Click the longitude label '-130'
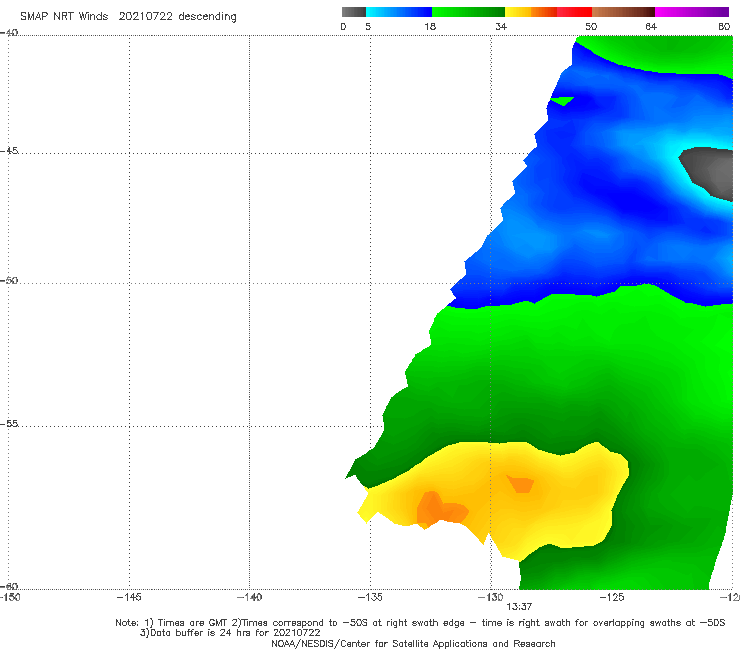Image resolution: width=740 pixels, height=650 pixels. (491, 597)
